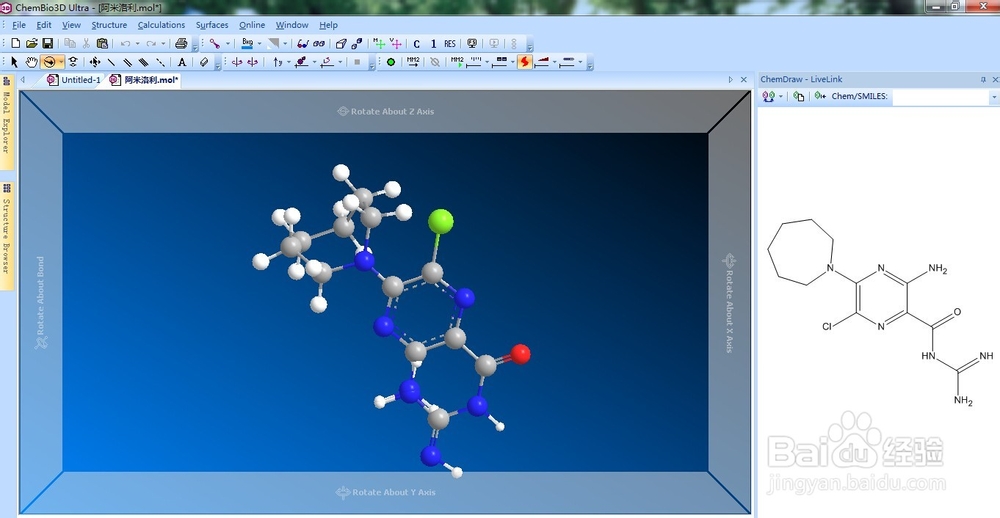Pin the ChemDraw LiveLink panel
This screenshot has height=518, width=1000.
pyautogui.click(x=983, y=80)
